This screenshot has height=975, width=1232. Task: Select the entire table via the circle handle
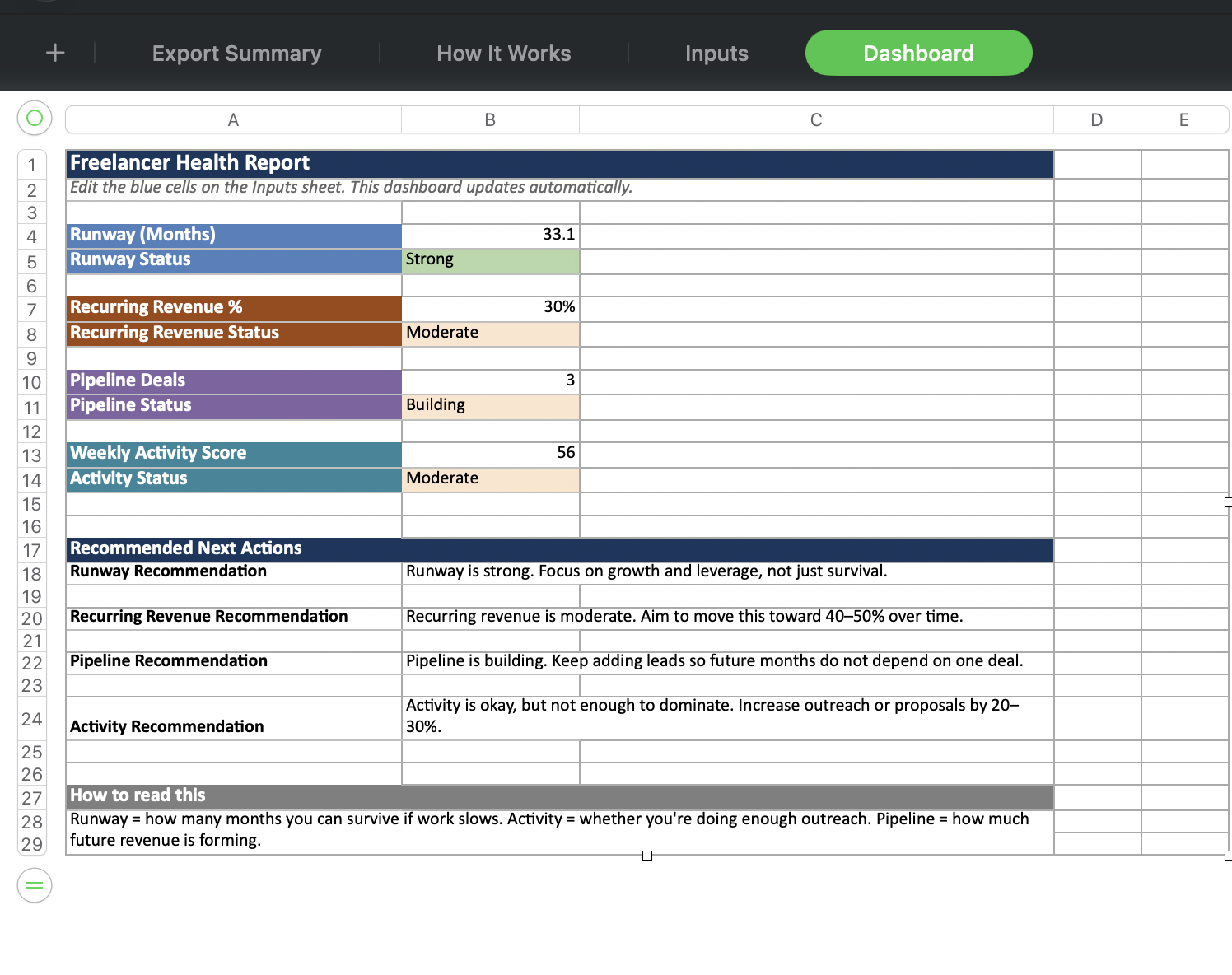coord(34,118)
